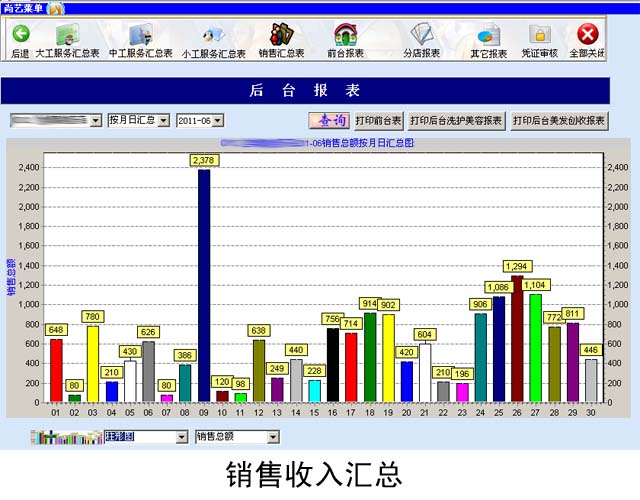Click the 全部关闭 red X icon
Viewport: 640px width, 500px height.
click(x=588, y=37)
